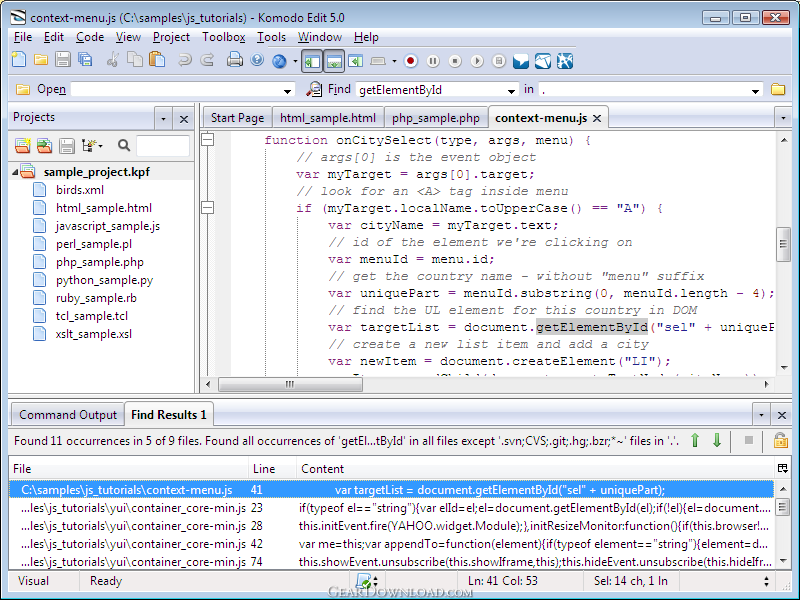800x600 pixels.
Task: Run last recorded macro play button
Action: (x=477, y=61)
